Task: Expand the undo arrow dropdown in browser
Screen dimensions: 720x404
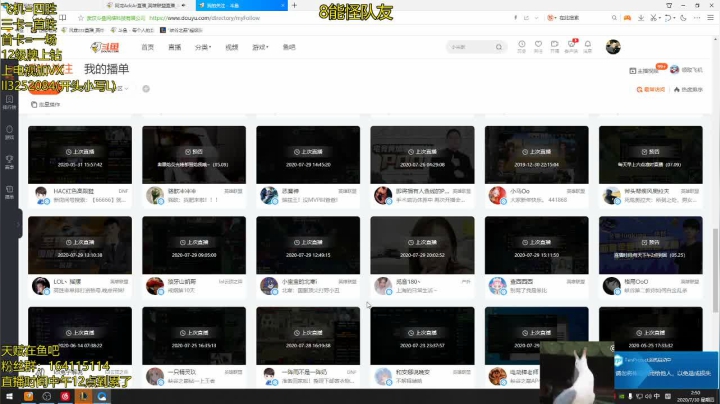Action: tap(673, 18)
